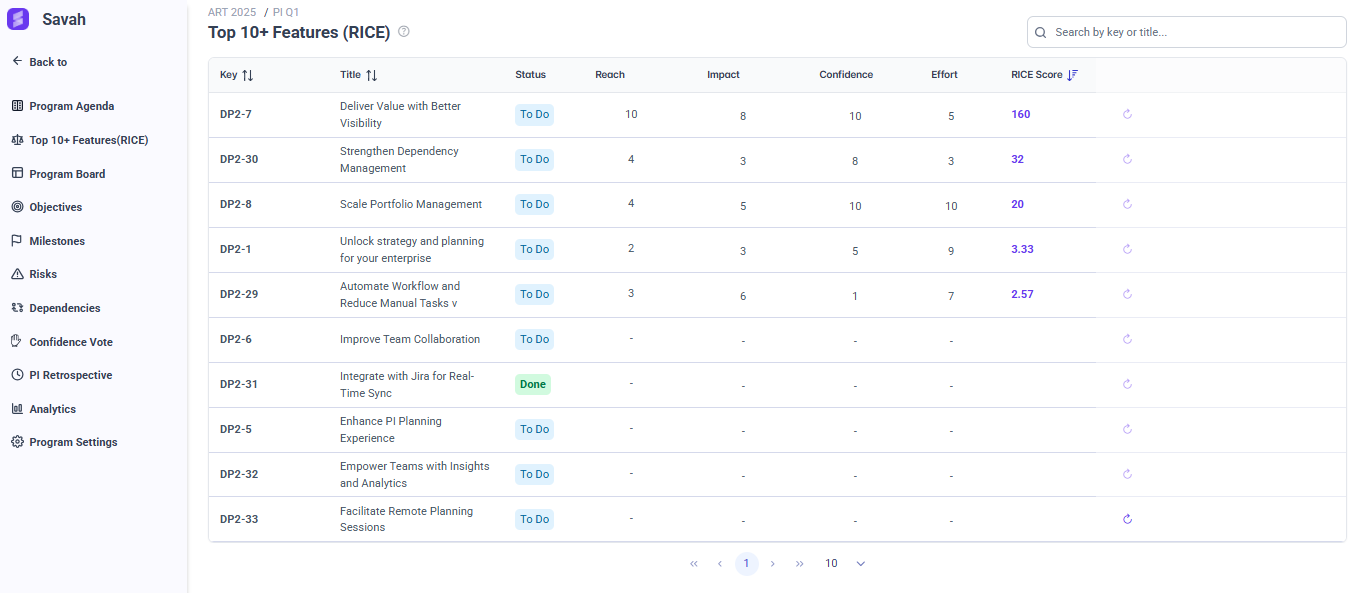1355x593 pixels.
Task: Click the help icon beside Top 10+ Features title
Action: 404,31
